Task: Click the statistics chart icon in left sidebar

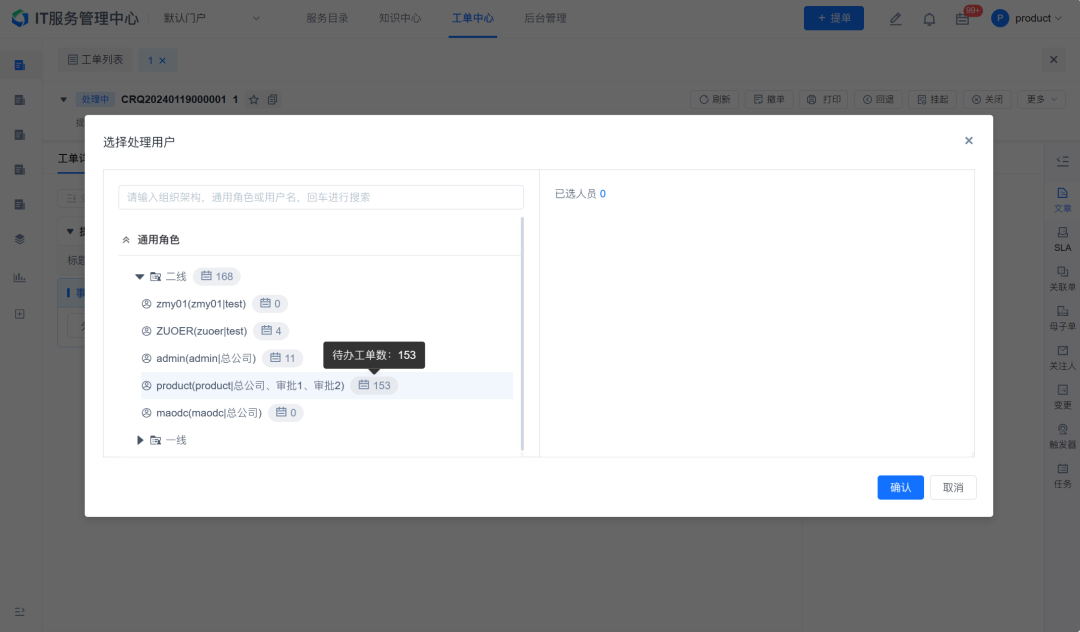Action: pyautogui.click(x=19, y=277)
